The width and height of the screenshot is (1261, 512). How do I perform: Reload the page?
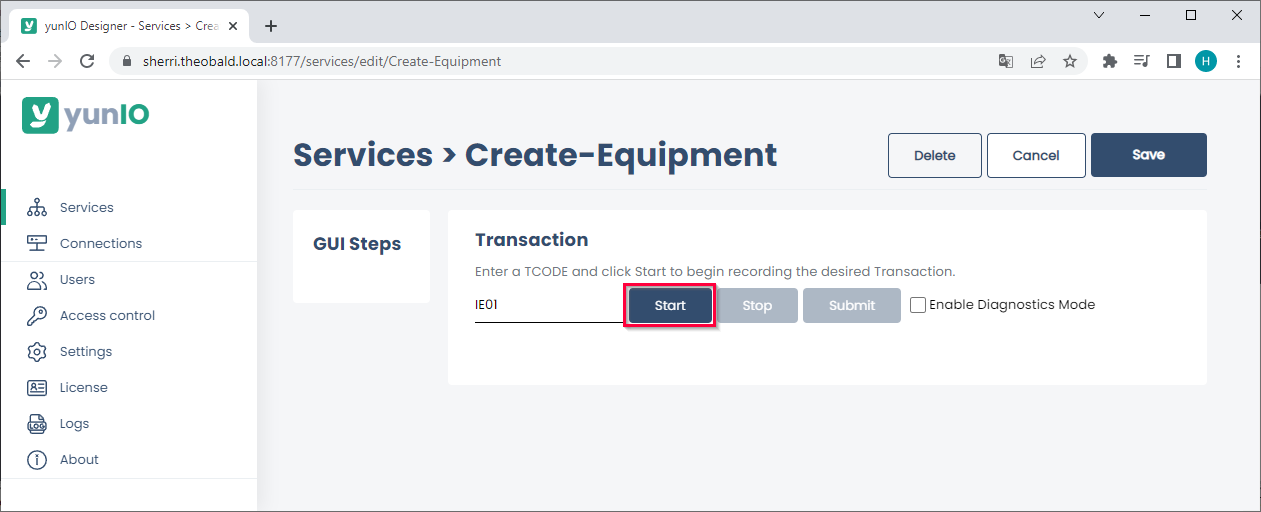point(87,61)
